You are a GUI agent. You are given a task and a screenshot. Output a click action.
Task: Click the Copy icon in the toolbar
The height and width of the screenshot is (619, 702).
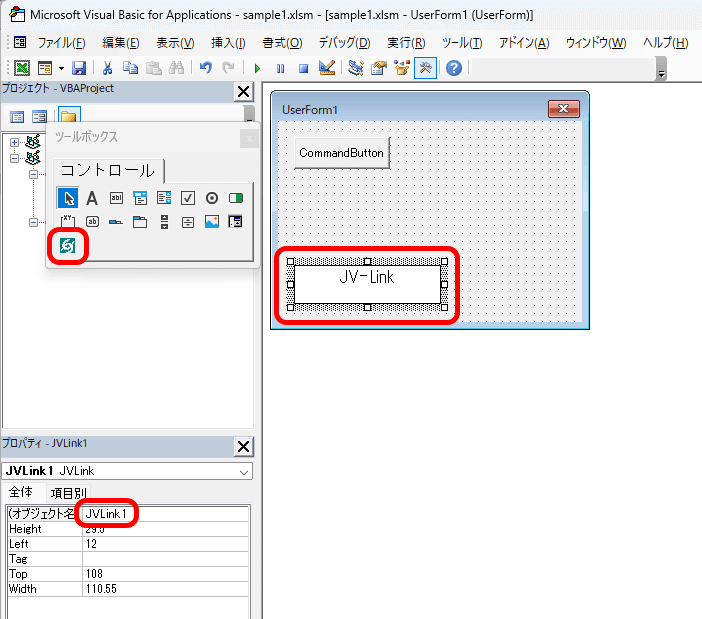[130, 68]
